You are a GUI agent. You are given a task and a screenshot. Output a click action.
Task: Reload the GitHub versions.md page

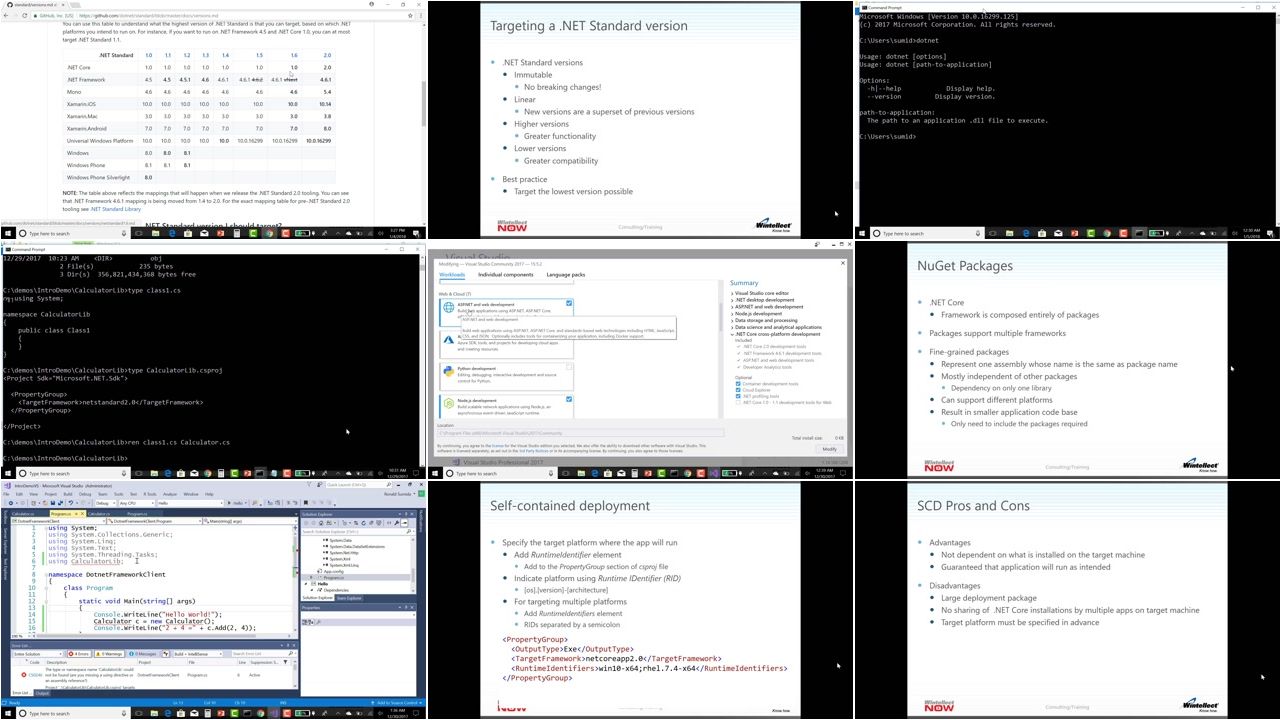(25, 16)
